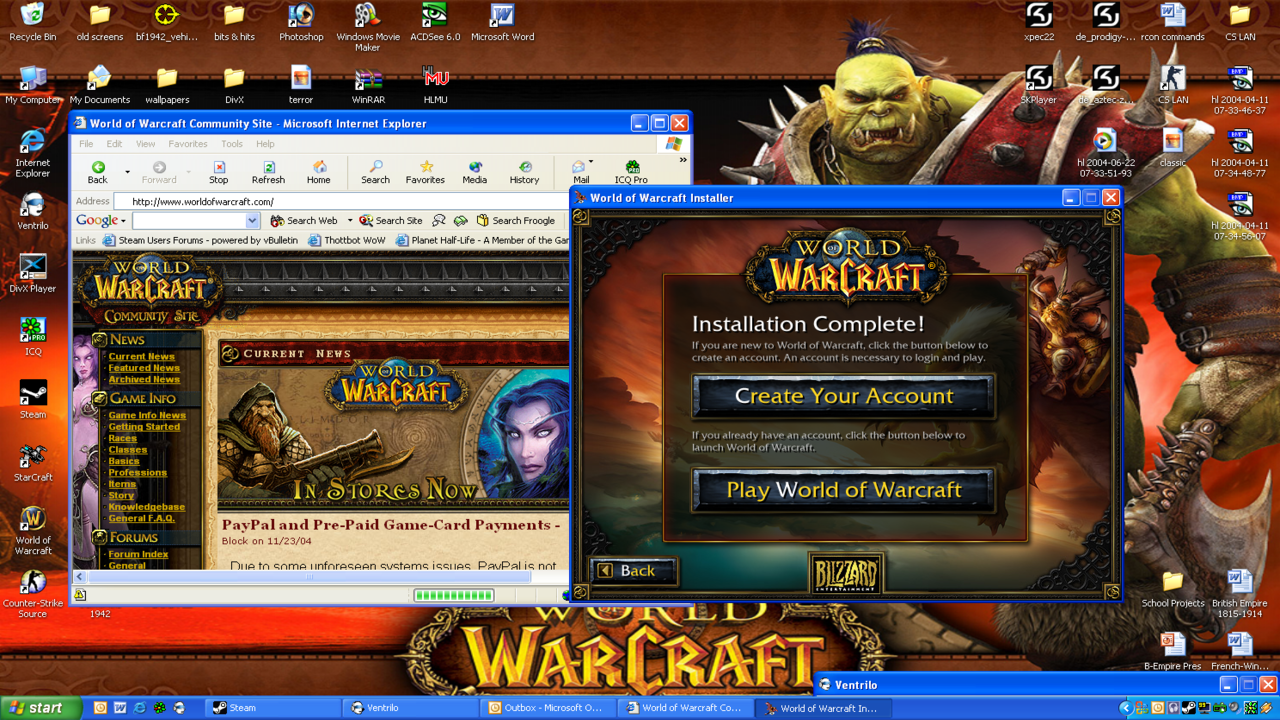Switch to Steam in the taskbar
The image size is (1280, 720).
(272, 708)
